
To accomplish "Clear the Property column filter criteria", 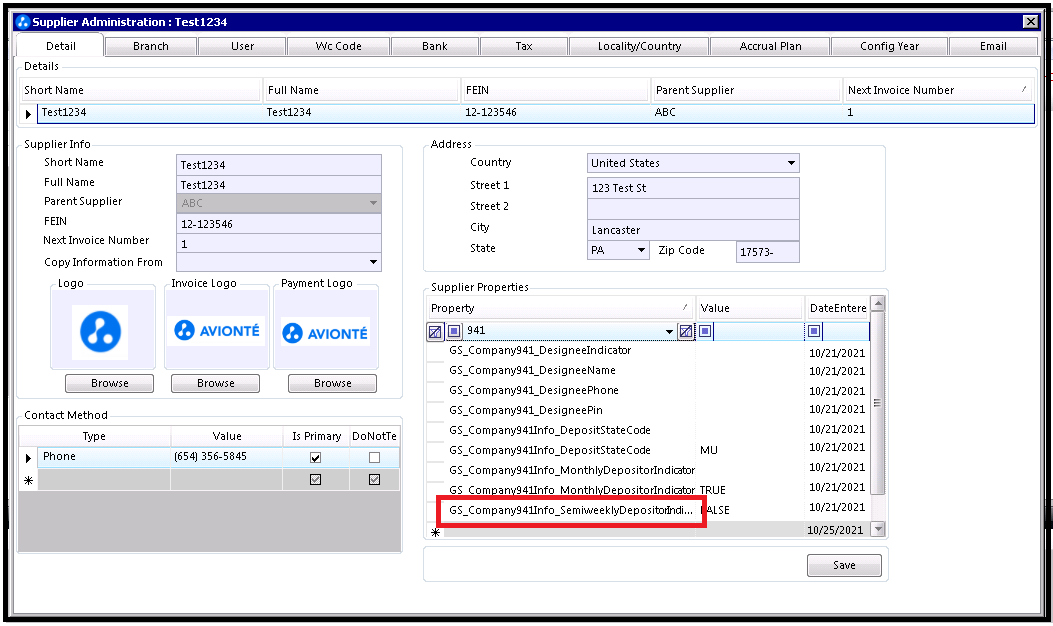I will 686,330.
